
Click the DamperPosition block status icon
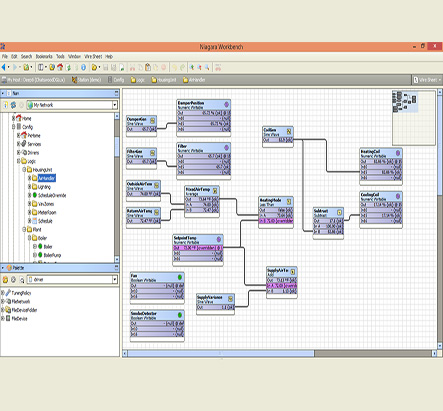click(x=226, y=104)
